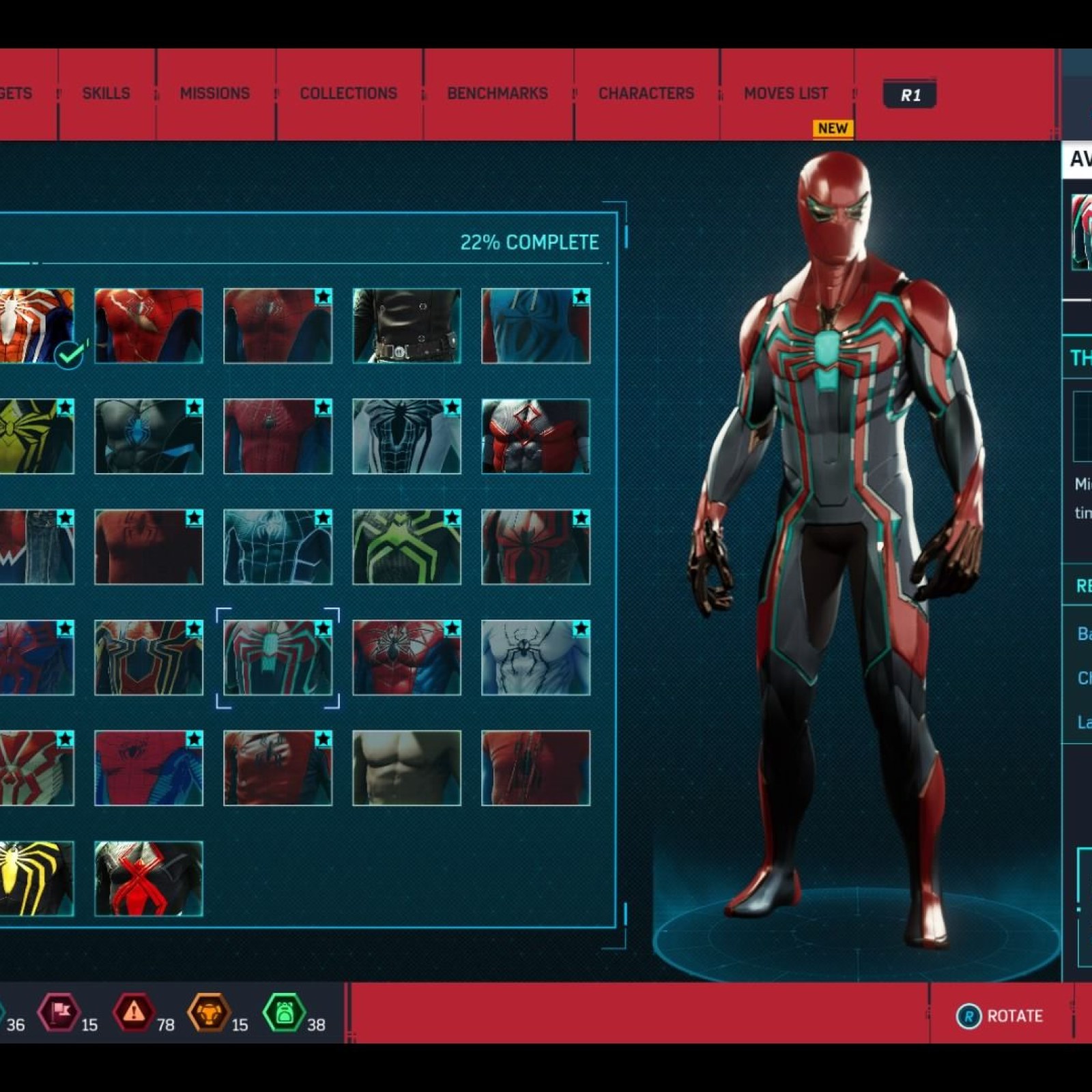This screenshot has width=1092, height=1092.
Task: Go to the MOVES LIST tab
Action: click(786, 94)
